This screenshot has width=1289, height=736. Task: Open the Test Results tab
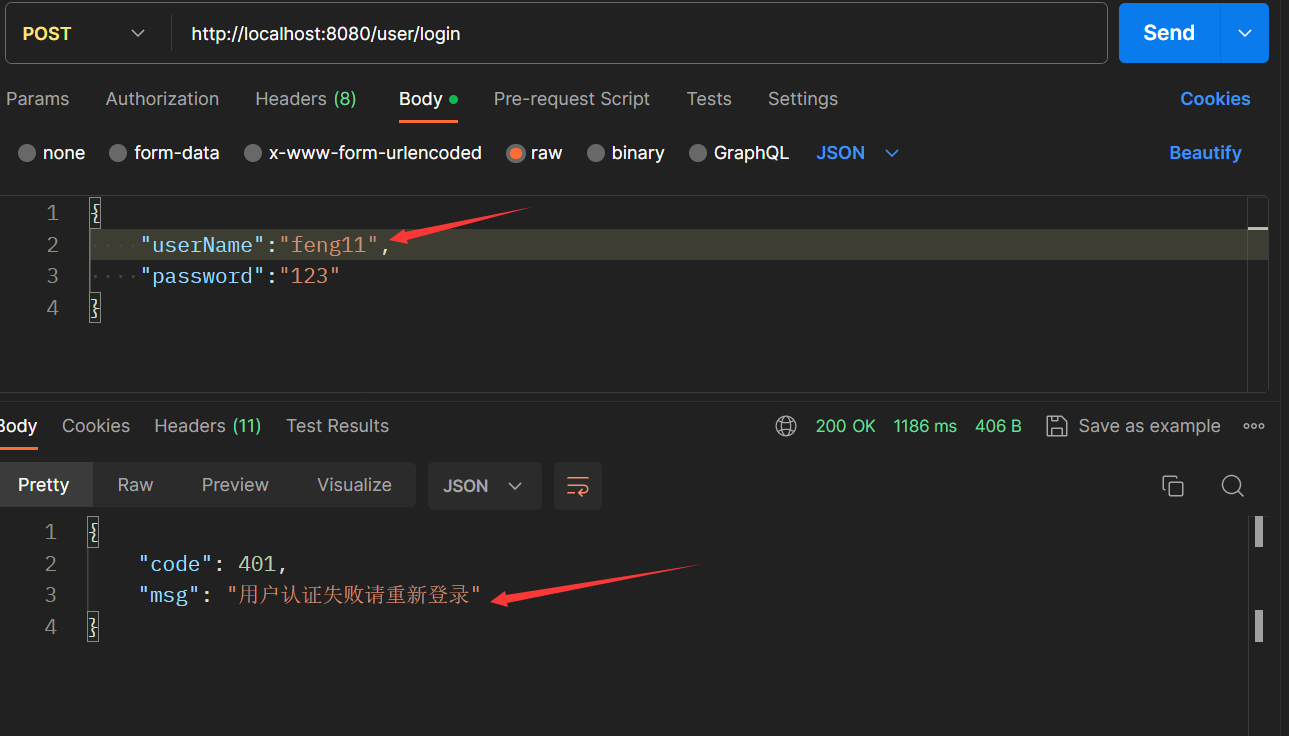(x=337, y=426)
